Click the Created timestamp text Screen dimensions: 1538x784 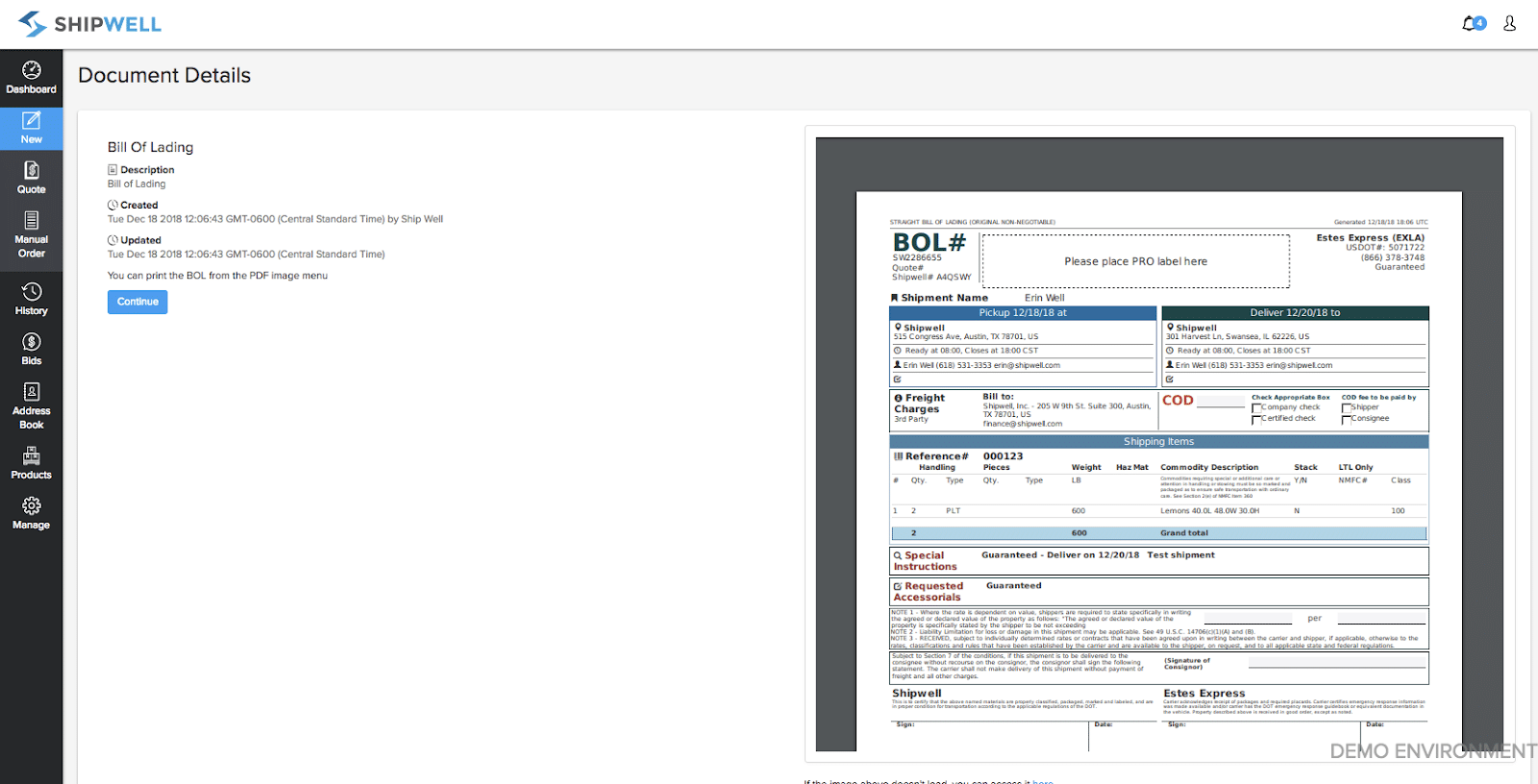click(275, 219)
